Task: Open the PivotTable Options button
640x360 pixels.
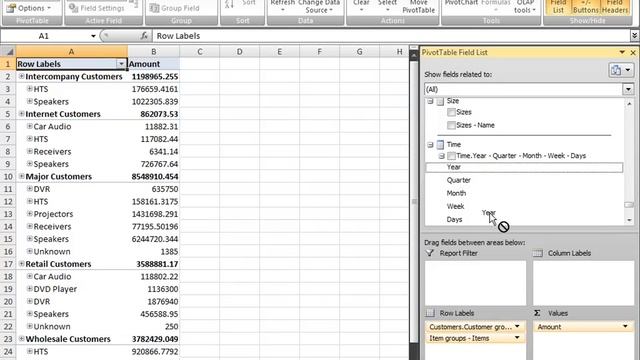Action: 29,8
